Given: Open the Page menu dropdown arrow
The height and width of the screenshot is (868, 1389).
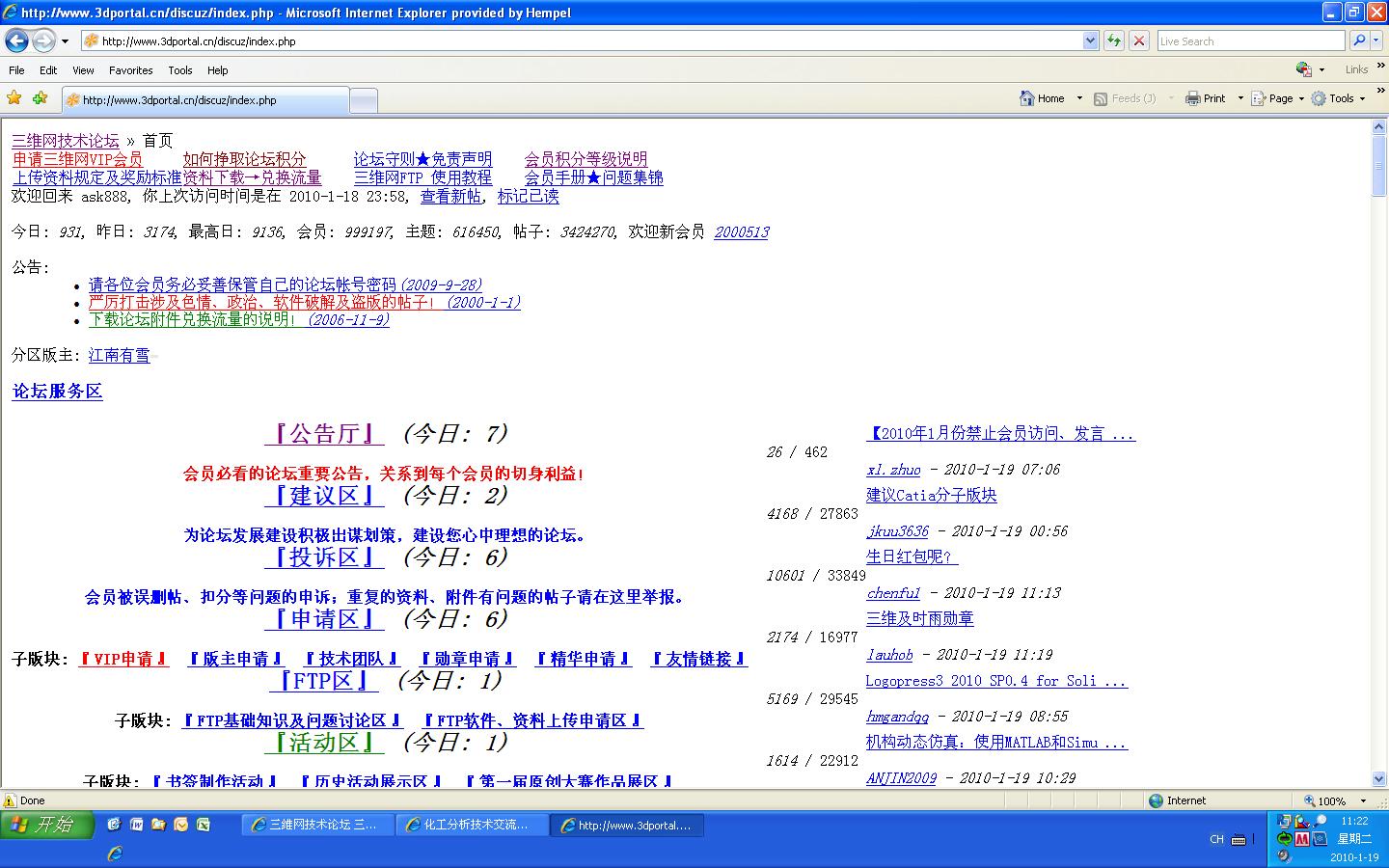Looking at the screenshot, I should [x=1301, y=98].
